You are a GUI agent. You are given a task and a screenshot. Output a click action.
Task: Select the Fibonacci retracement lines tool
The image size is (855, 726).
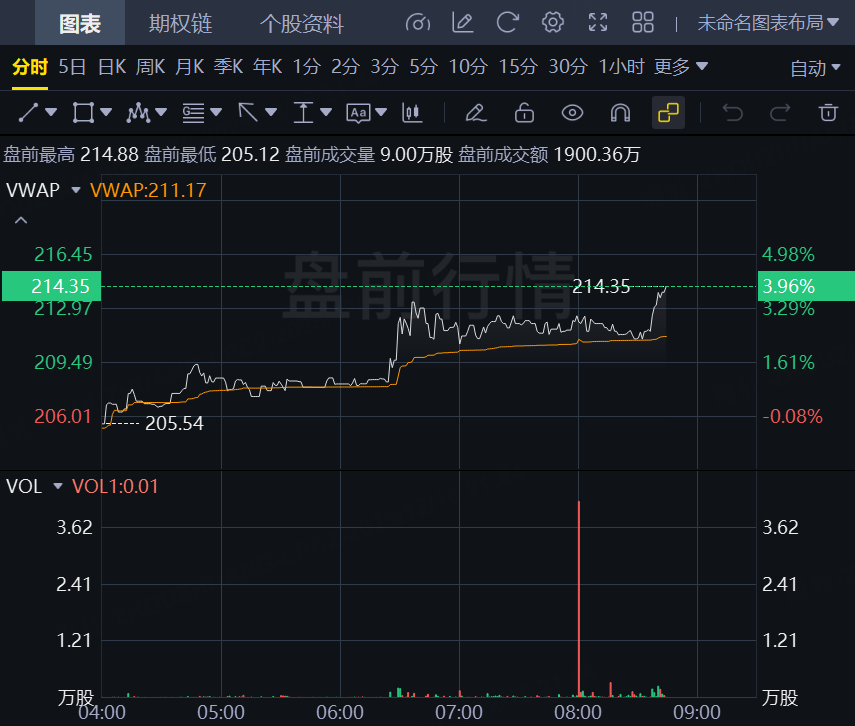pos(193,113)
